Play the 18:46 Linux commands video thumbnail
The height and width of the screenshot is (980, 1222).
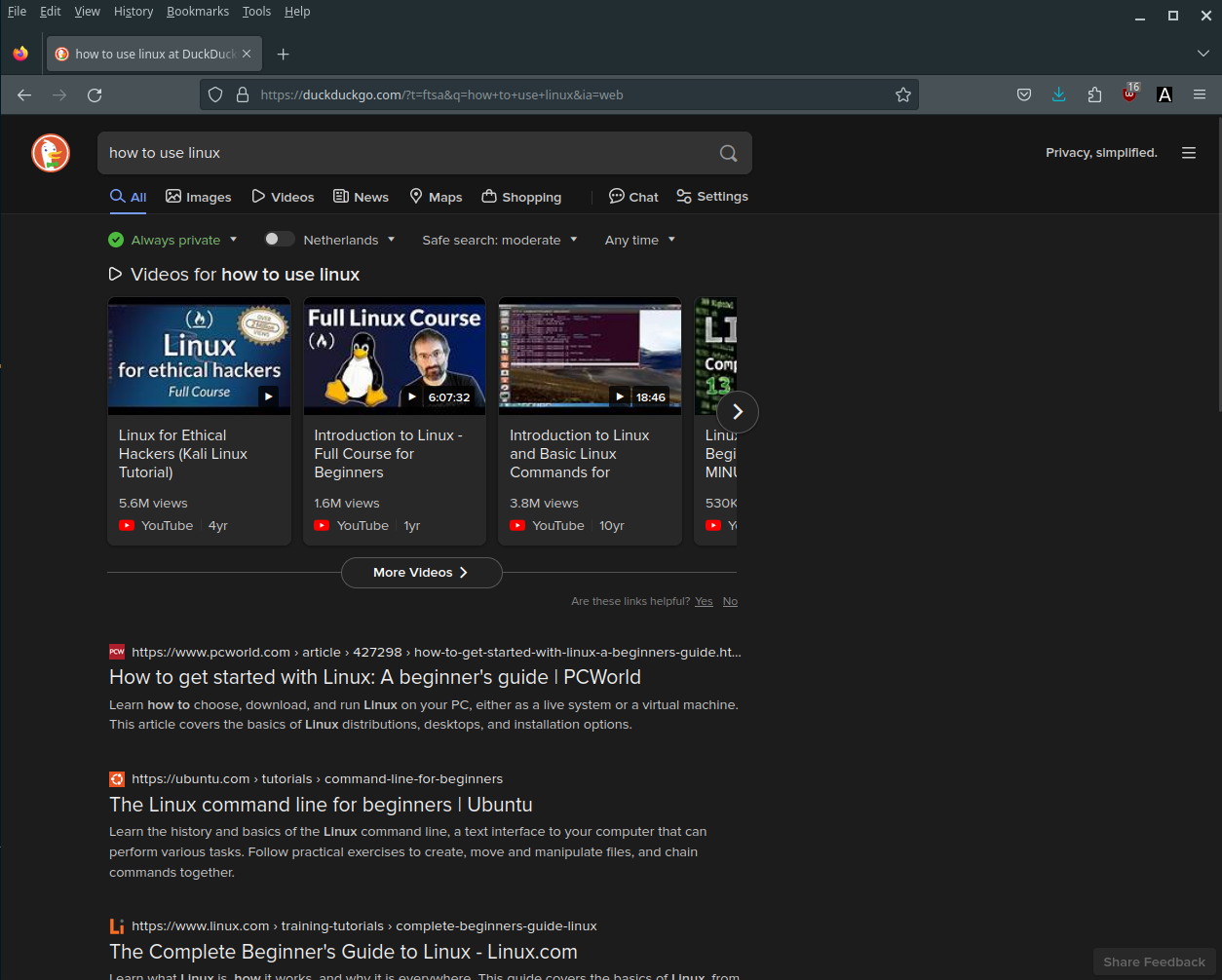[x=590, y=356]
